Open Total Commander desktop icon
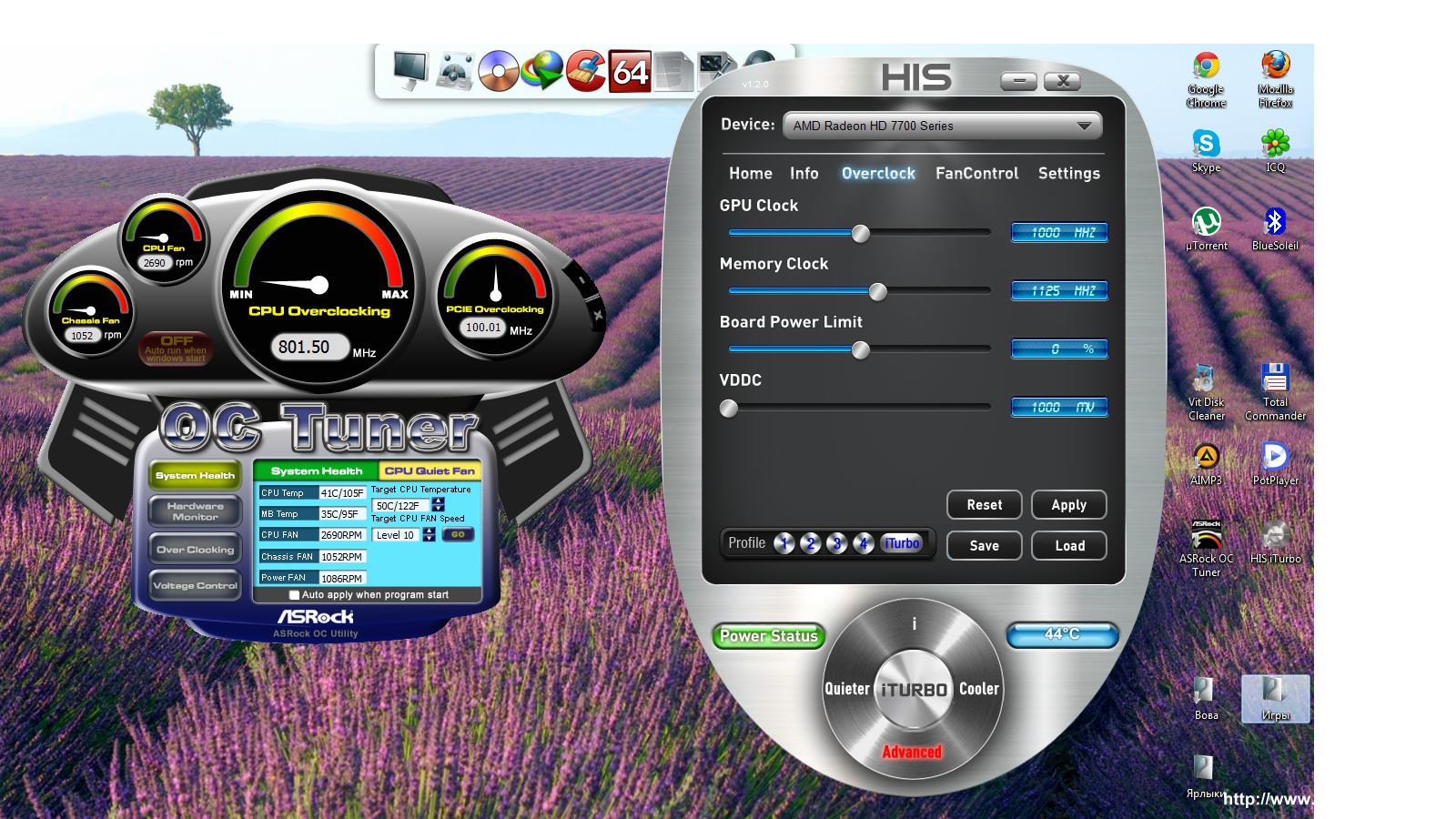 (1275, 392)
